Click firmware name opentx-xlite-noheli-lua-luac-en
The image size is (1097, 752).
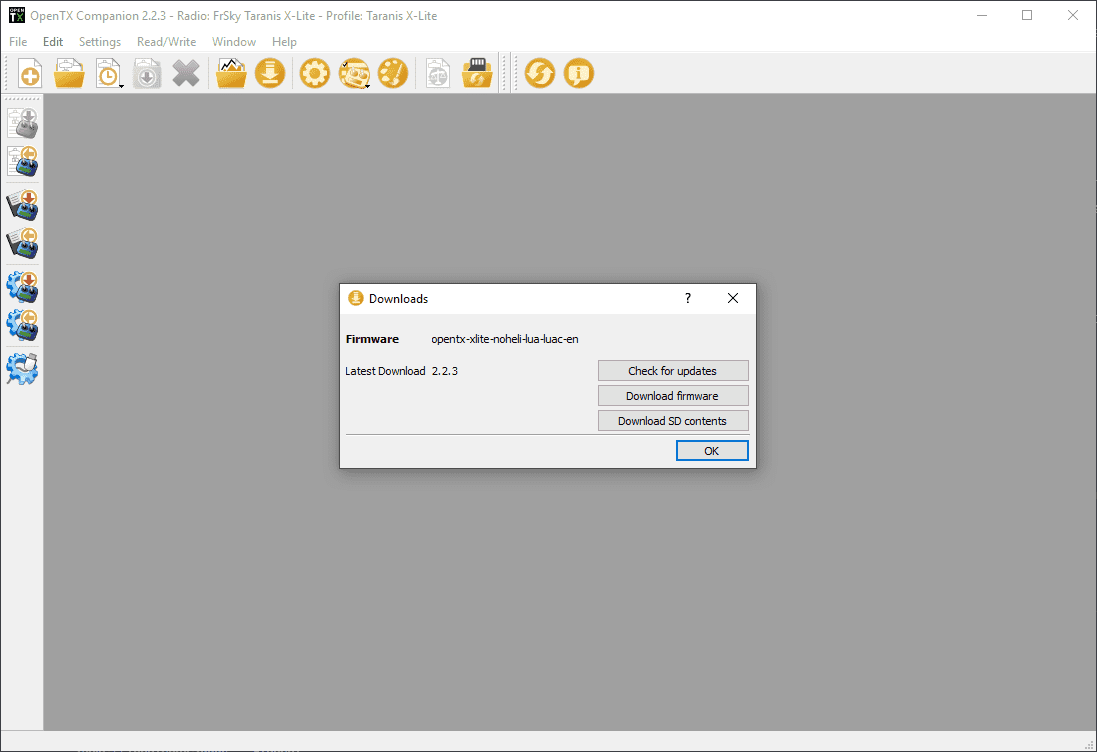(504, 339)
